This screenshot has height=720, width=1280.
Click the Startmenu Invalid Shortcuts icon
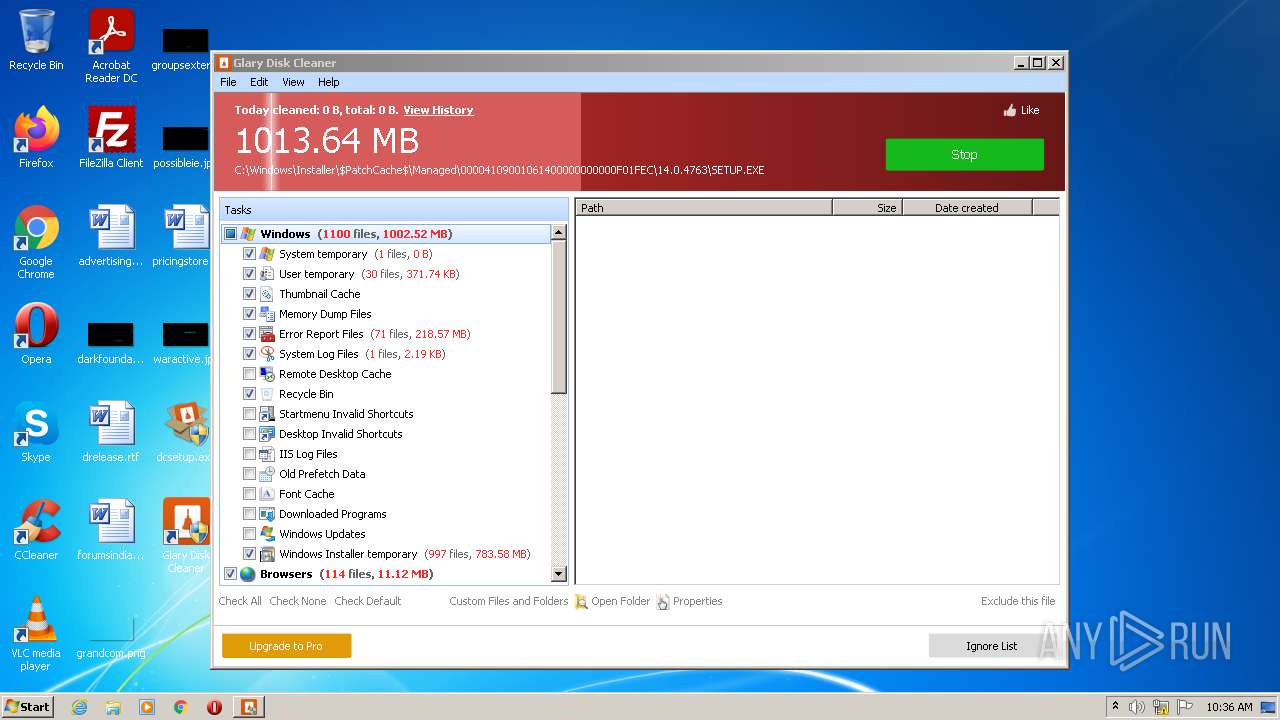click(x=267, y=414)
